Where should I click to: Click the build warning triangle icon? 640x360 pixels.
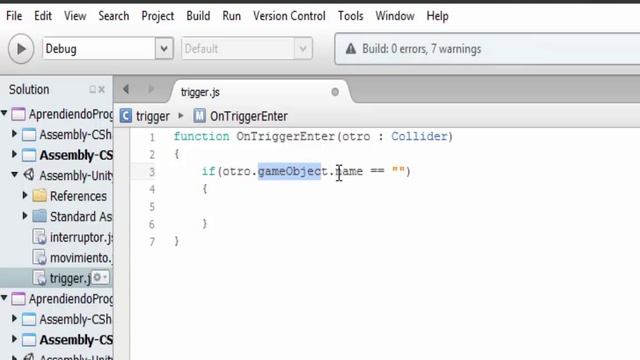pos(351,49)
